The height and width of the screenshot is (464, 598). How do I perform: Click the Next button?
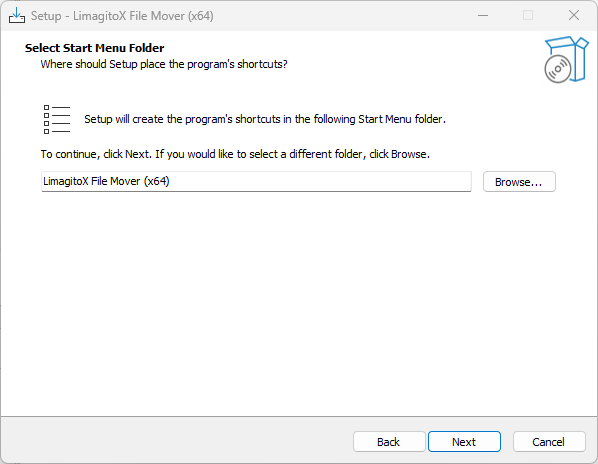click(x=464, y=442)
